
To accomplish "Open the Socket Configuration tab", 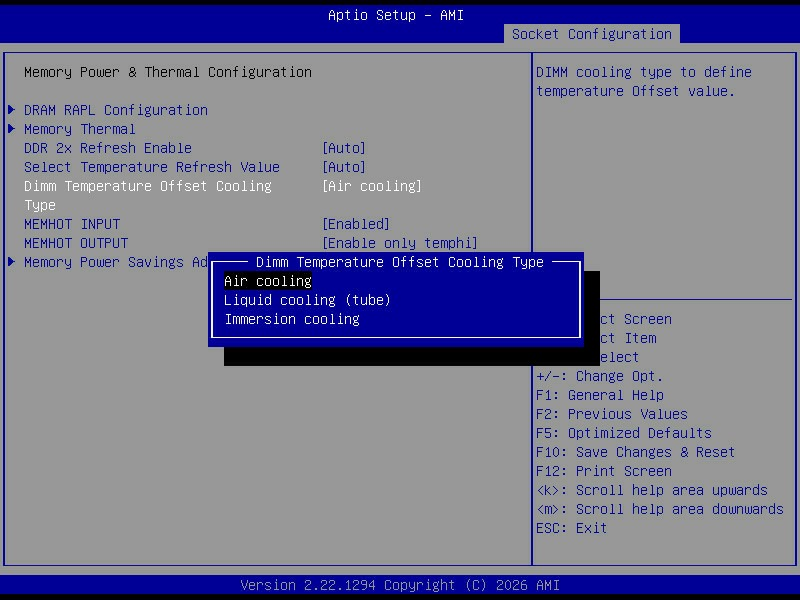I will click(x=592, y=34).
